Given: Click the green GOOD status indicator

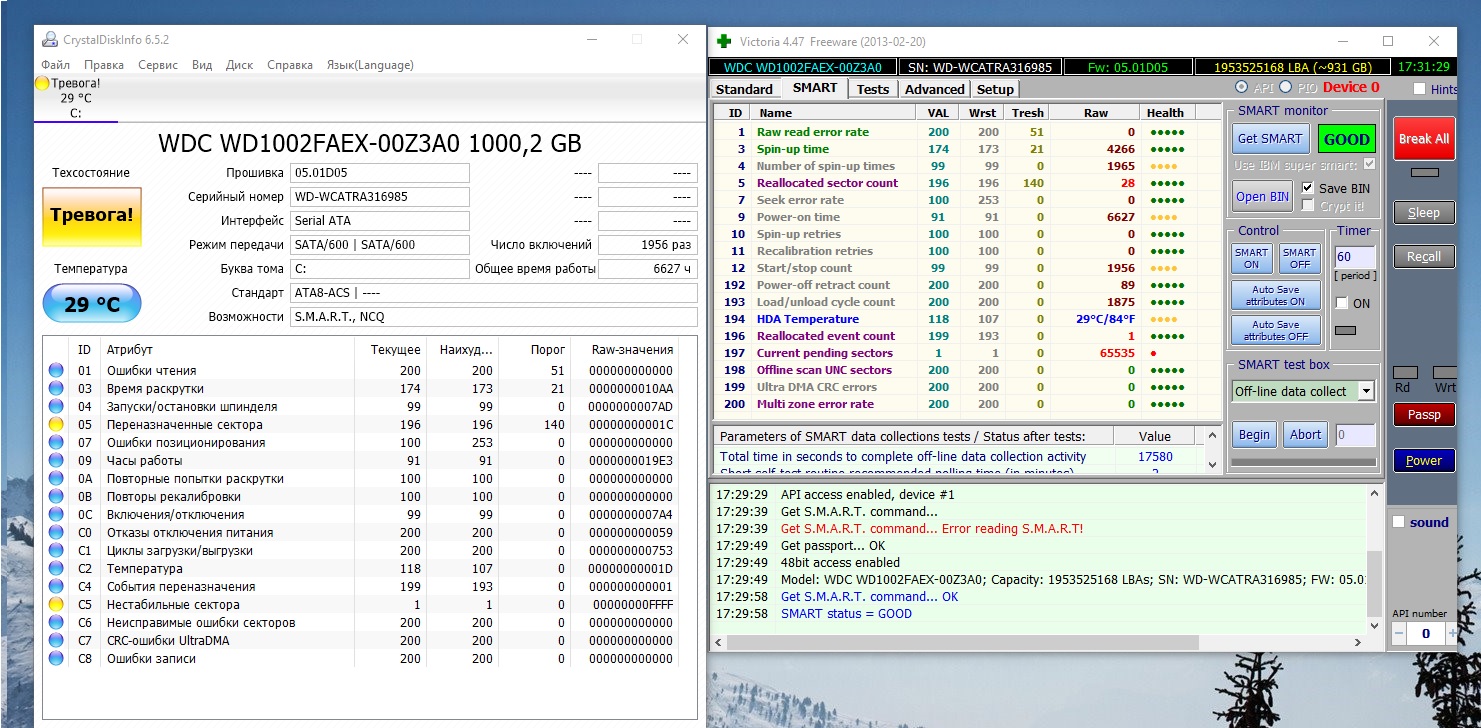Looking at the screenshot, I should tap(1346, 139).
